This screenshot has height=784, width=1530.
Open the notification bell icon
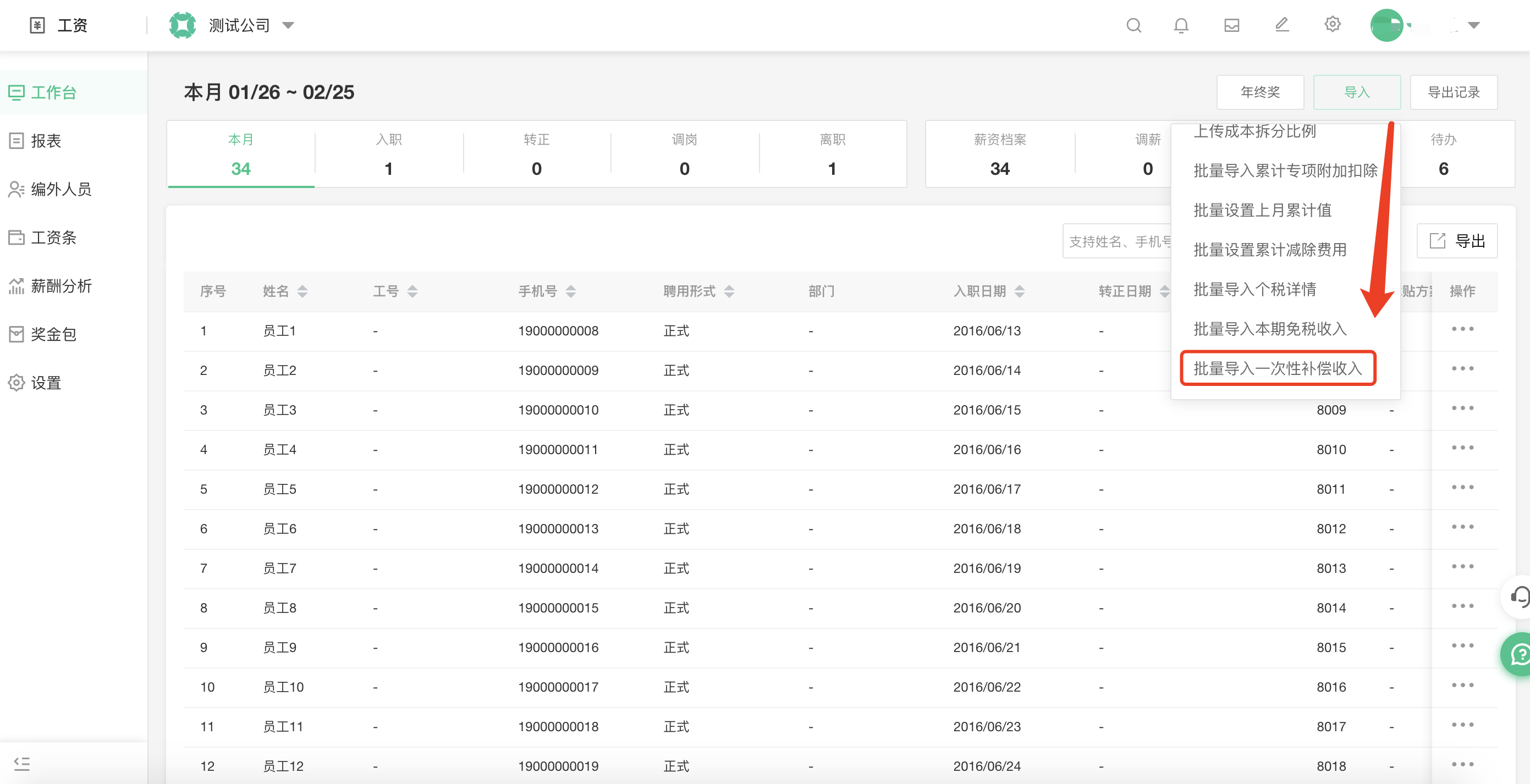point(1181,25)
